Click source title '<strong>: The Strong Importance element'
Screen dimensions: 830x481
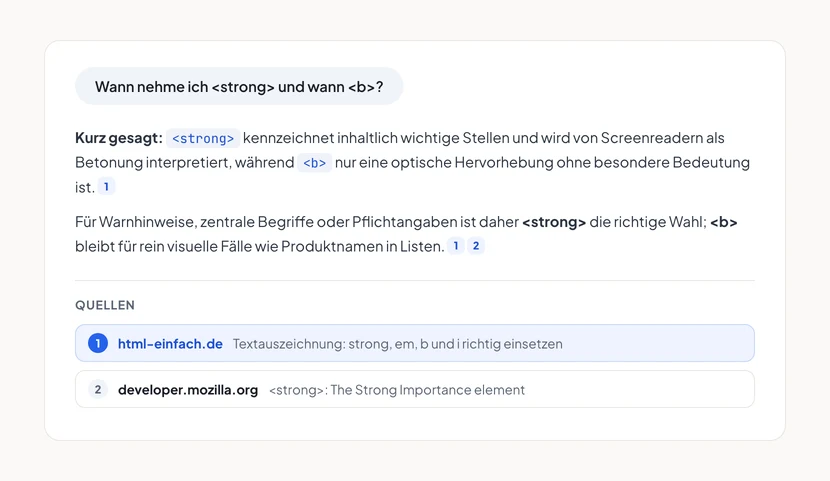click(x=397, y=390)
